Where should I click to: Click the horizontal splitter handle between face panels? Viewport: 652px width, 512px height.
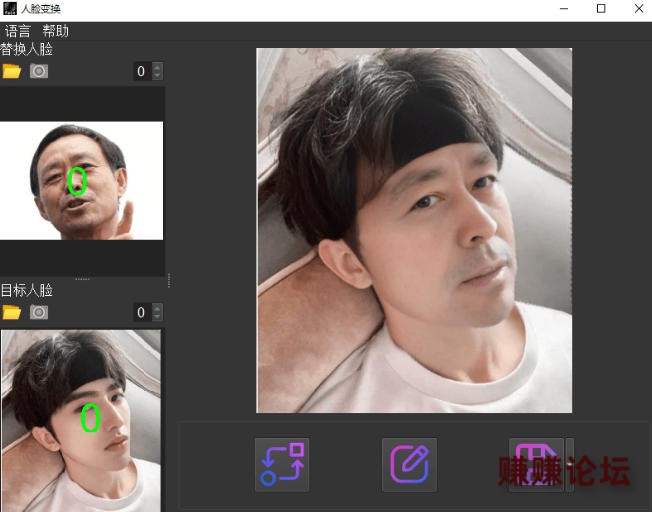tap(82, 279)
